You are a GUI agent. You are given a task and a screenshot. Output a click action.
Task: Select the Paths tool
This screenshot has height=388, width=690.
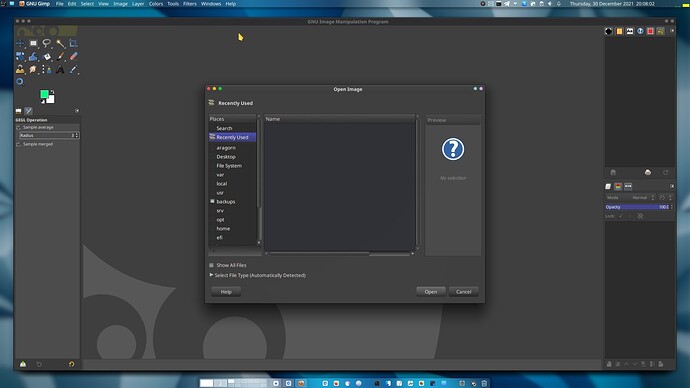pos(47,70)
